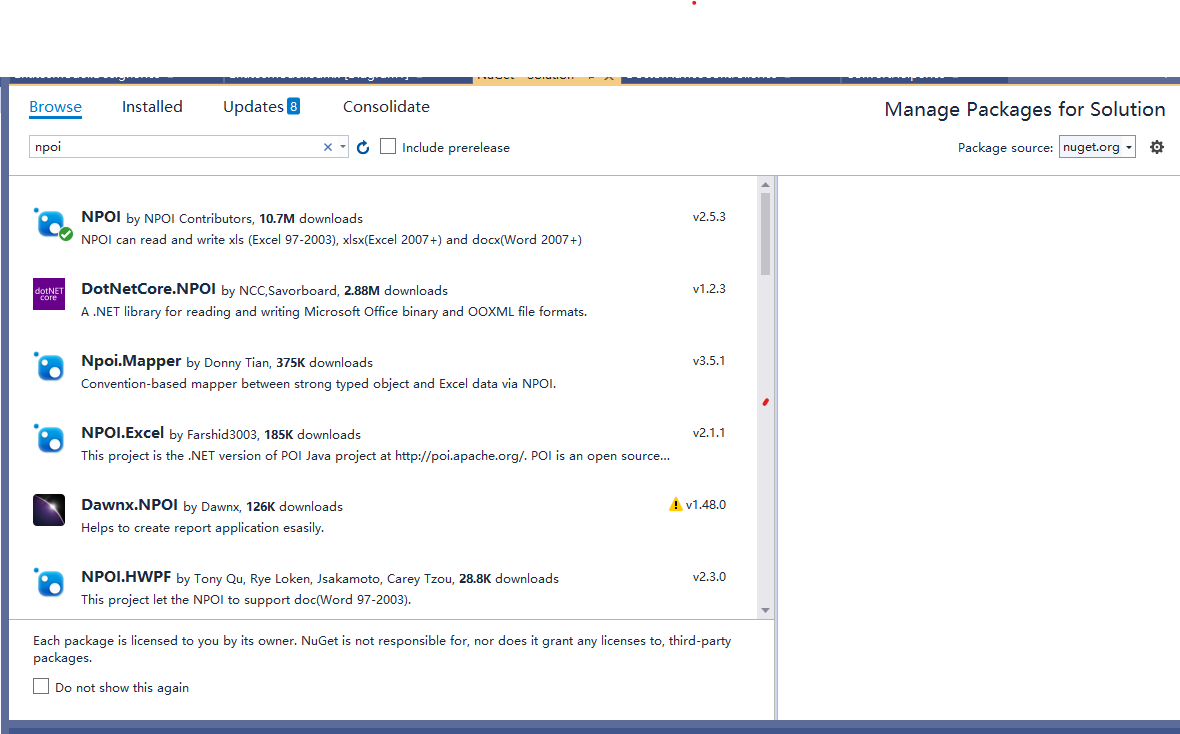Open the Package source dropdown
The height and width of the screenshot is (734, 1180).
(1096, 147)
